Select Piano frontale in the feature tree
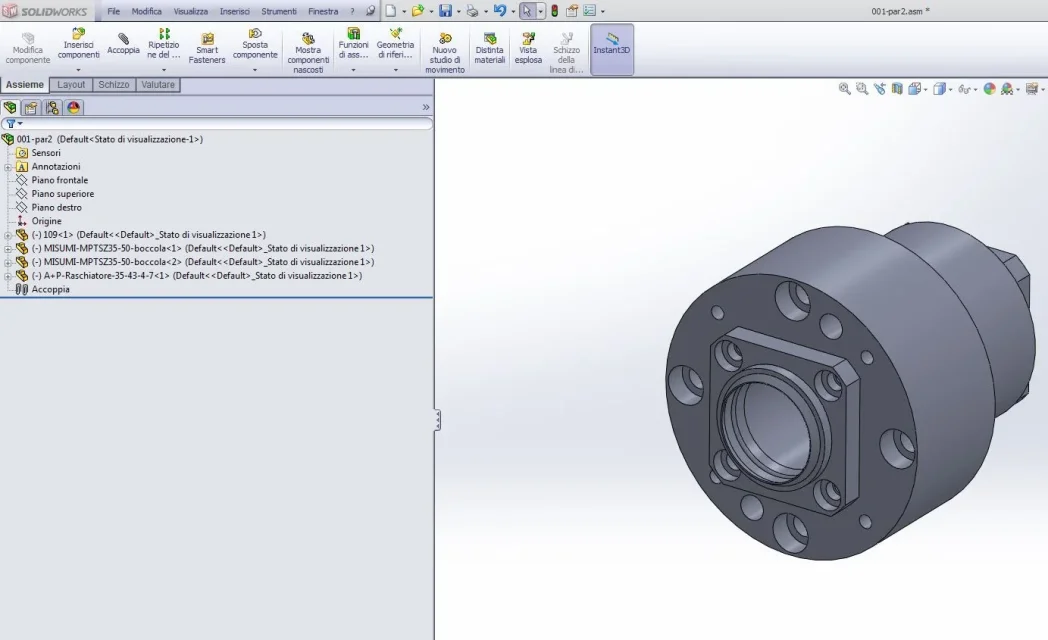 59,180
